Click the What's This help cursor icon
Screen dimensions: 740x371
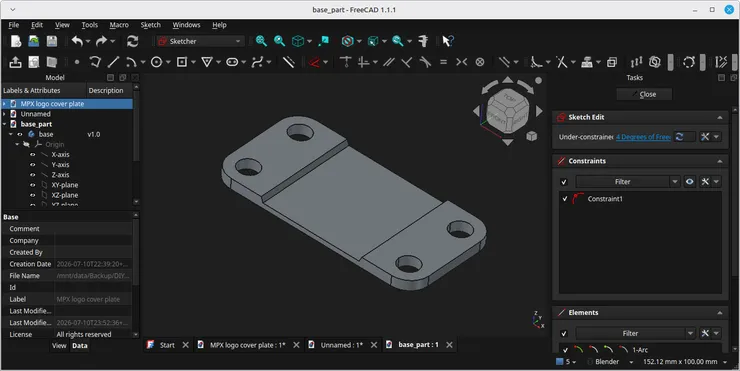[447, 41]
